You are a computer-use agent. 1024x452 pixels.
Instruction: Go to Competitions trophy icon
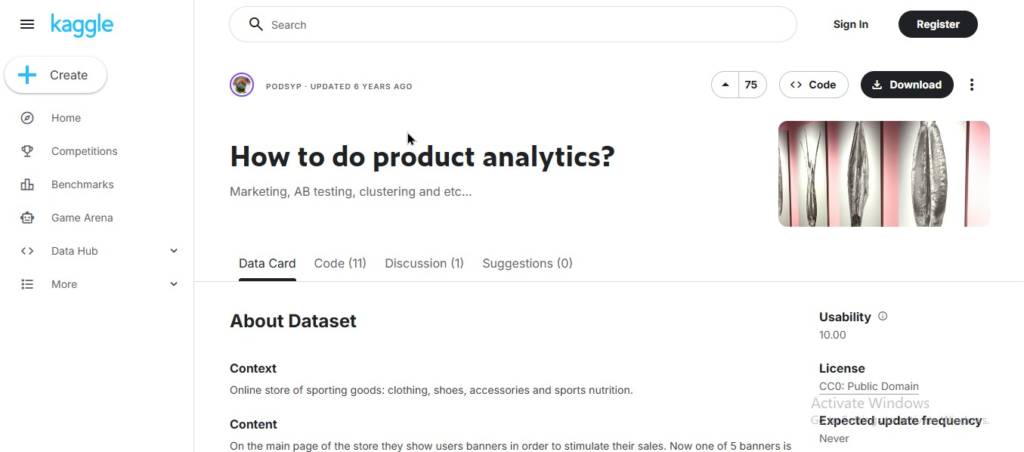tap(28, 151)
